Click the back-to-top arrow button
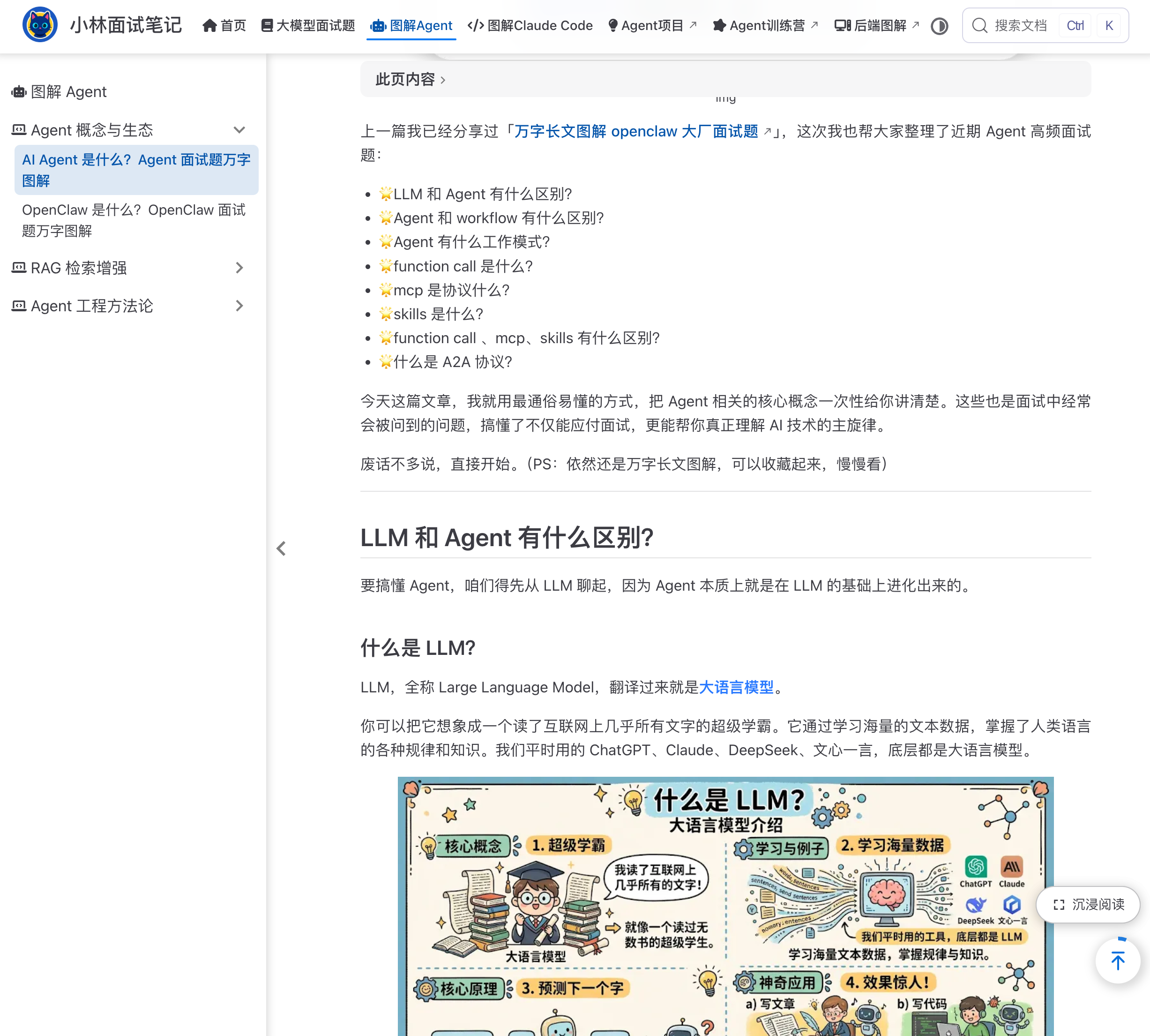This screenshot has width=1150, height=1036. click(1118, 961)
